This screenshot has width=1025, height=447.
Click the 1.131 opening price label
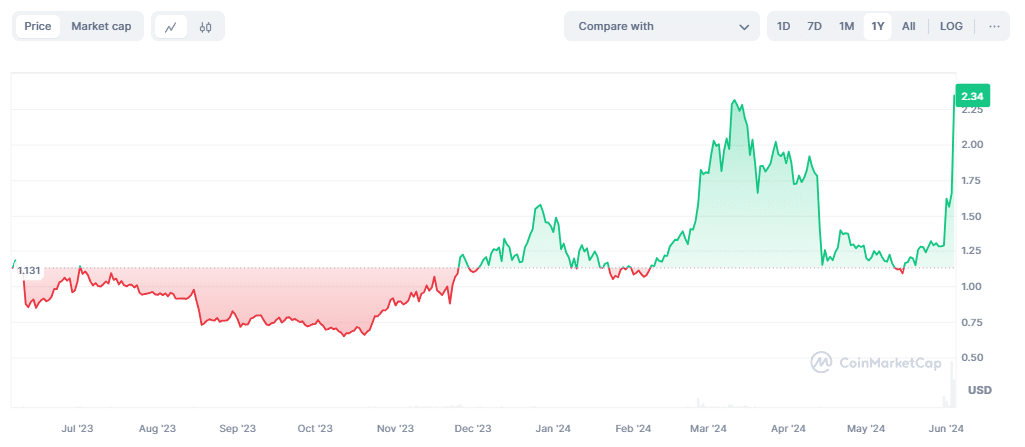[29, 270]
